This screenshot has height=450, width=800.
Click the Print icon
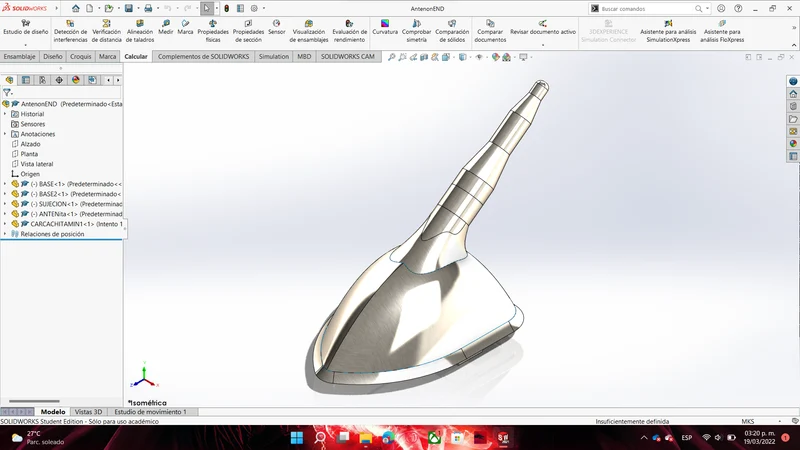pos(148,8)
